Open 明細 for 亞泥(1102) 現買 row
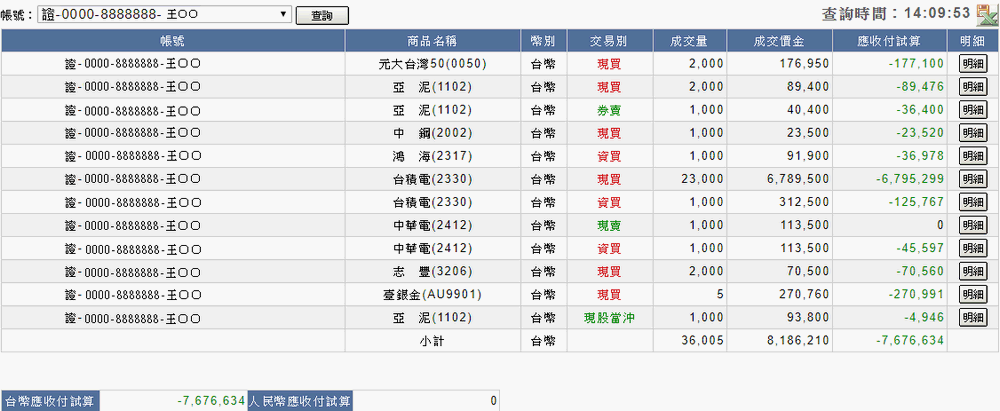 tap(973, 86)
